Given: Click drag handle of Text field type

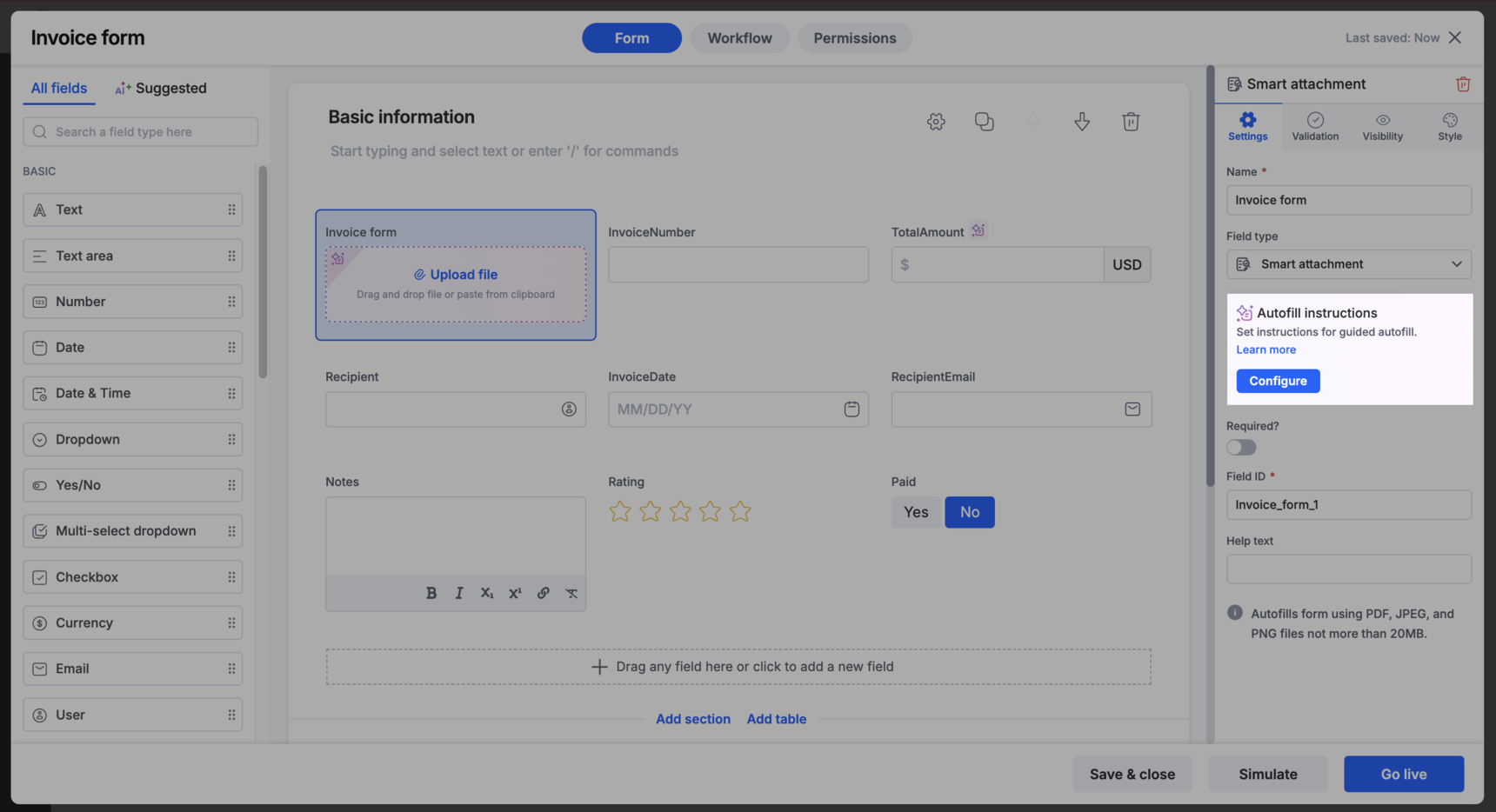Looking at the screenshot, I should [231, 210].
